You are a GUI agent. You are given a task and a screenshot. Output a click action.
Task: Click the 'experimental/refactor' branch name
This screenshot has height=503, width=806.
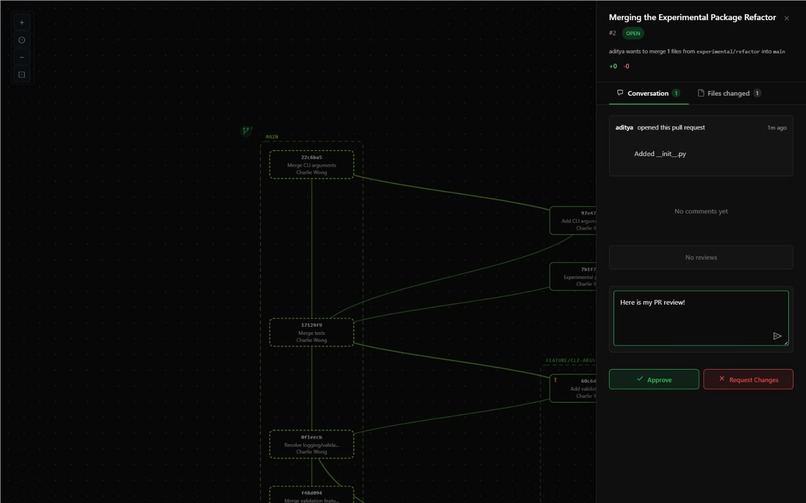point(728,51)
